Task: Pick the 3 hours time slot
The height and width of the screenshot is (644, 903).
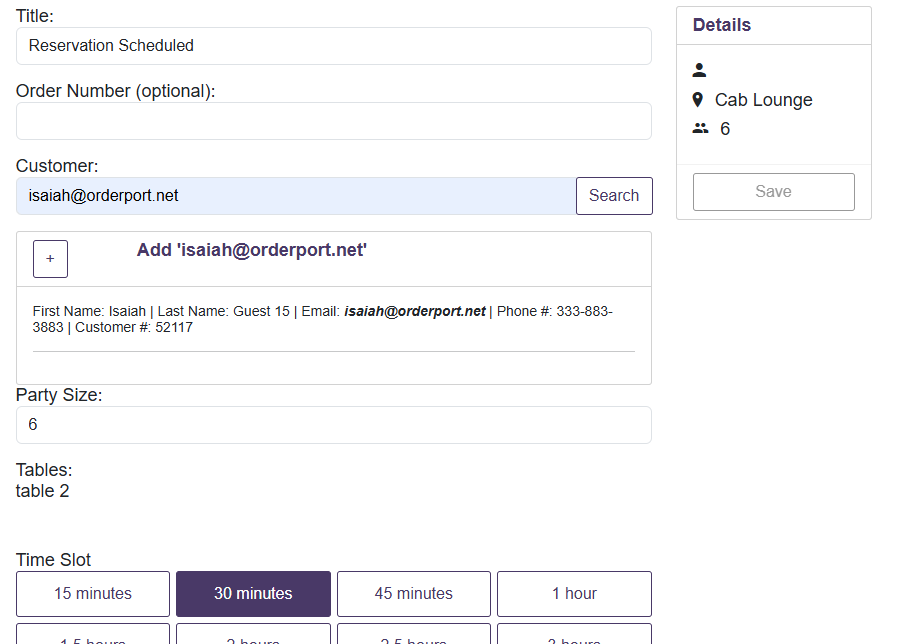Action: [x=574, y=637]
